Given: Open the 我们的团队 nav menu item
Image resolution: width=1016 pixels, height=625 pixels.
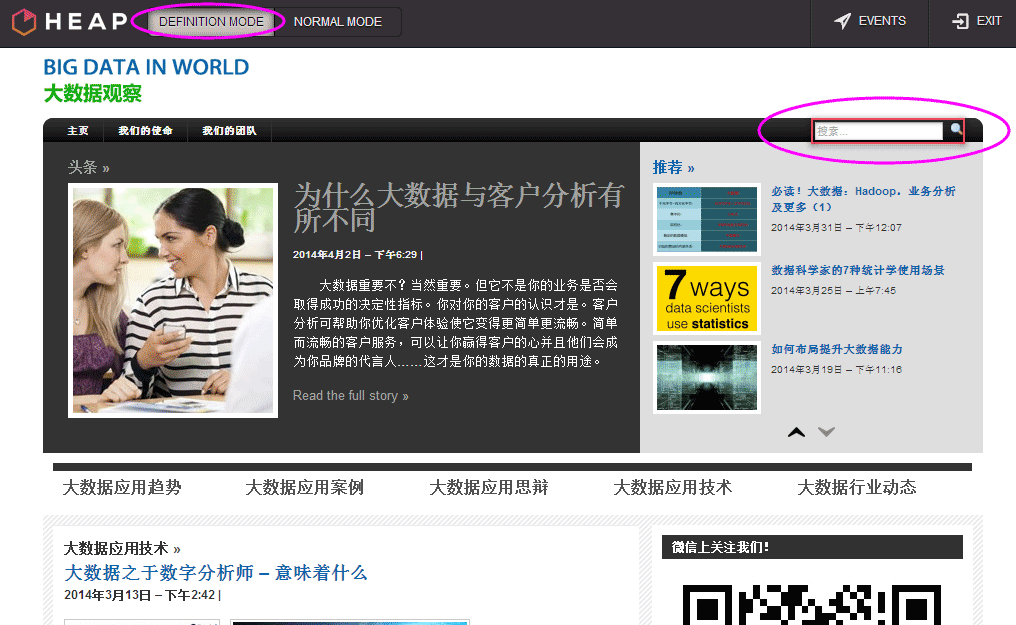Looking at the screenshot, I should [x=229, y=131].
